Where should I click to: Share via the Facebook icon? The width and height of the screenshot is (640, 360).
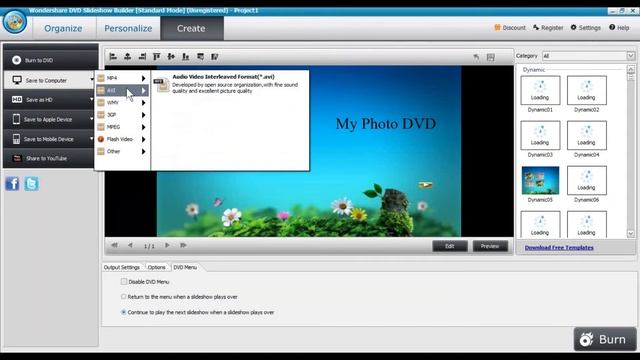click(x=12, y=184)
